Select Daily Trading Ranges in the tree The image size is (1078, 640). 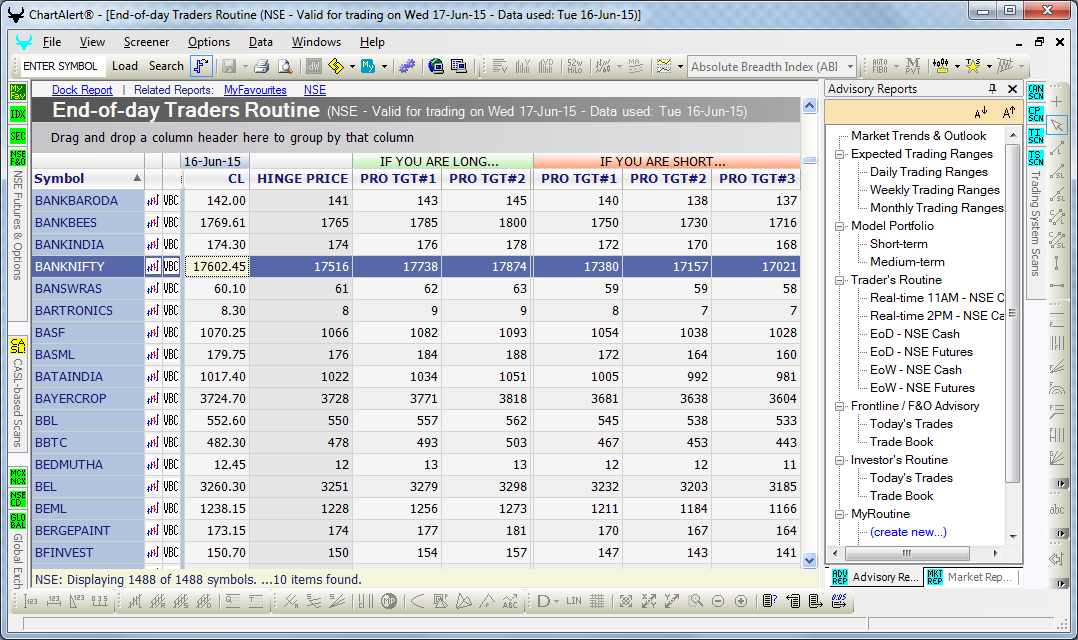pyautogui.click(x=929, y=172)
